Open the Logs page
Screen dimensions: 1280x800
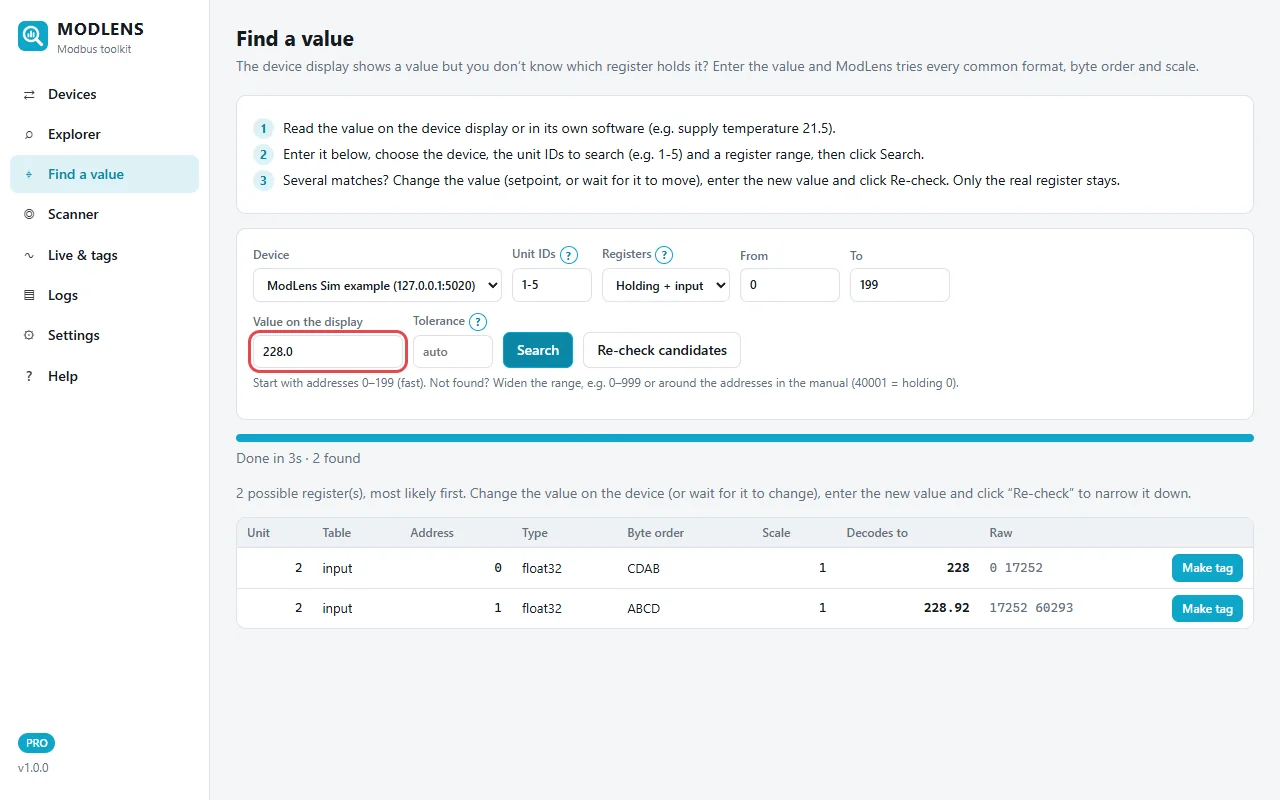tap(104, 295)
